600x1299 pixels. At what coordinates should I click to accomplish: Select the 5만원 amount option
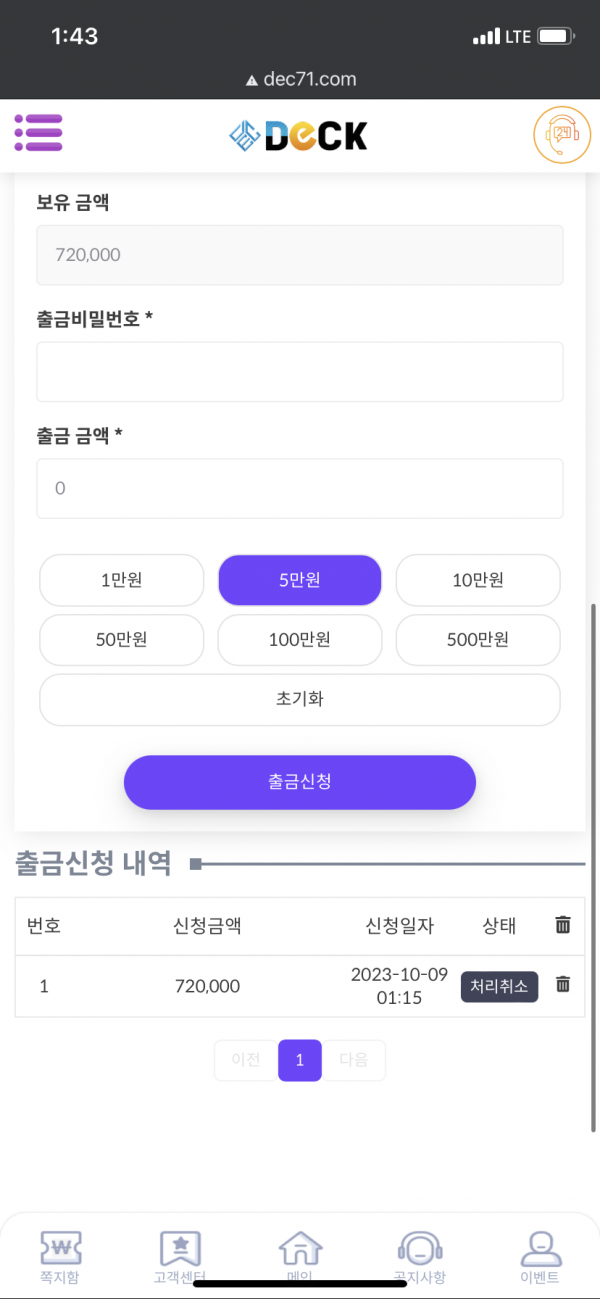pos(300,580)
